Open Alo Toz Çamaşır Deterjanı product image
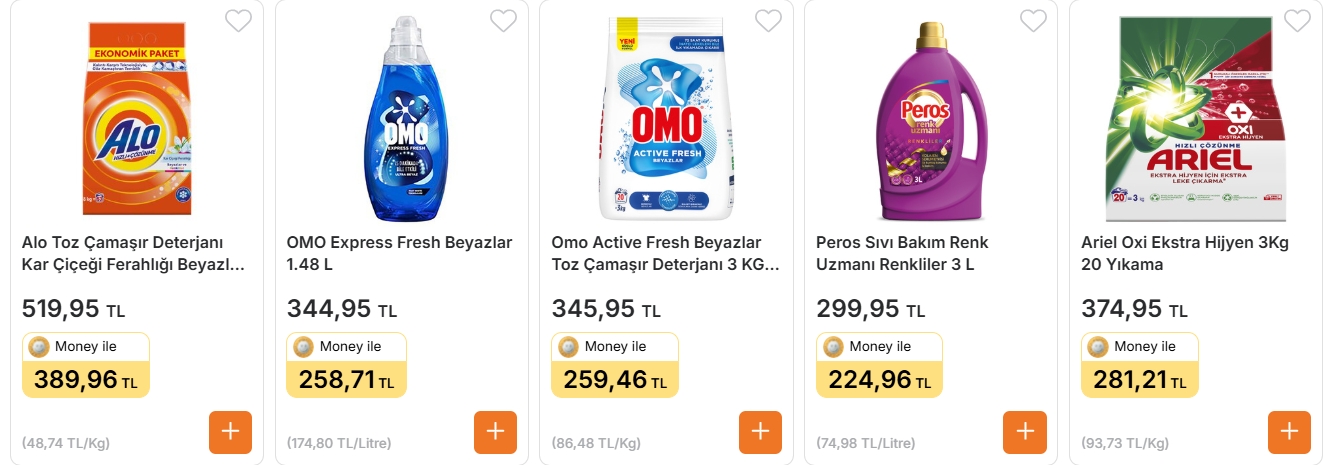Viewport: 1325px width, 465px height. (x=137, y=118)
